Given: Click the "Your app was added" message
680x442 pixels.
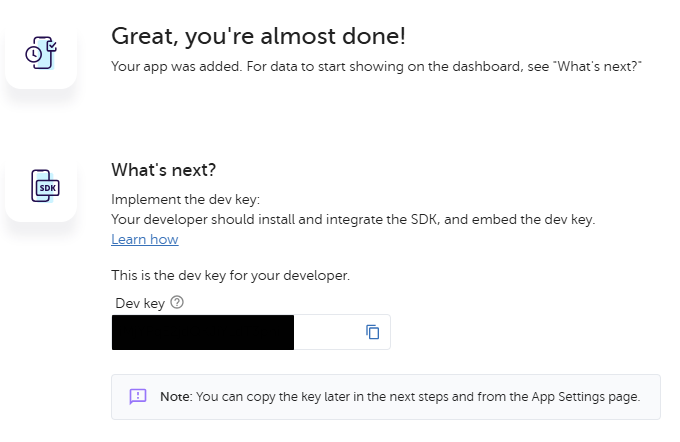Looking at the screenshot, I should [x=376, y=66].
